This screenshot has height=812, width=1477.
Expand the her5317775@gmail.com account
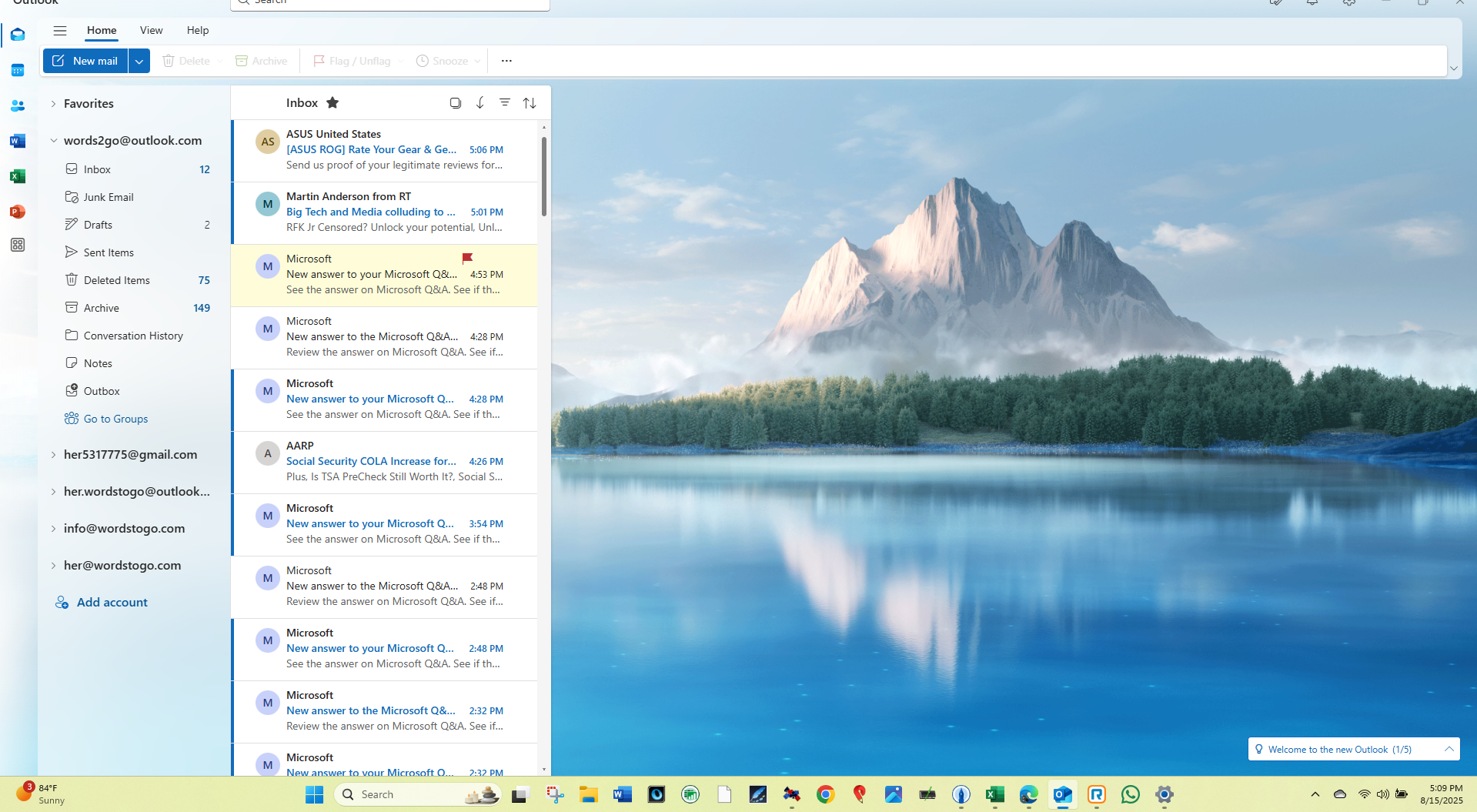pos(52,454)
